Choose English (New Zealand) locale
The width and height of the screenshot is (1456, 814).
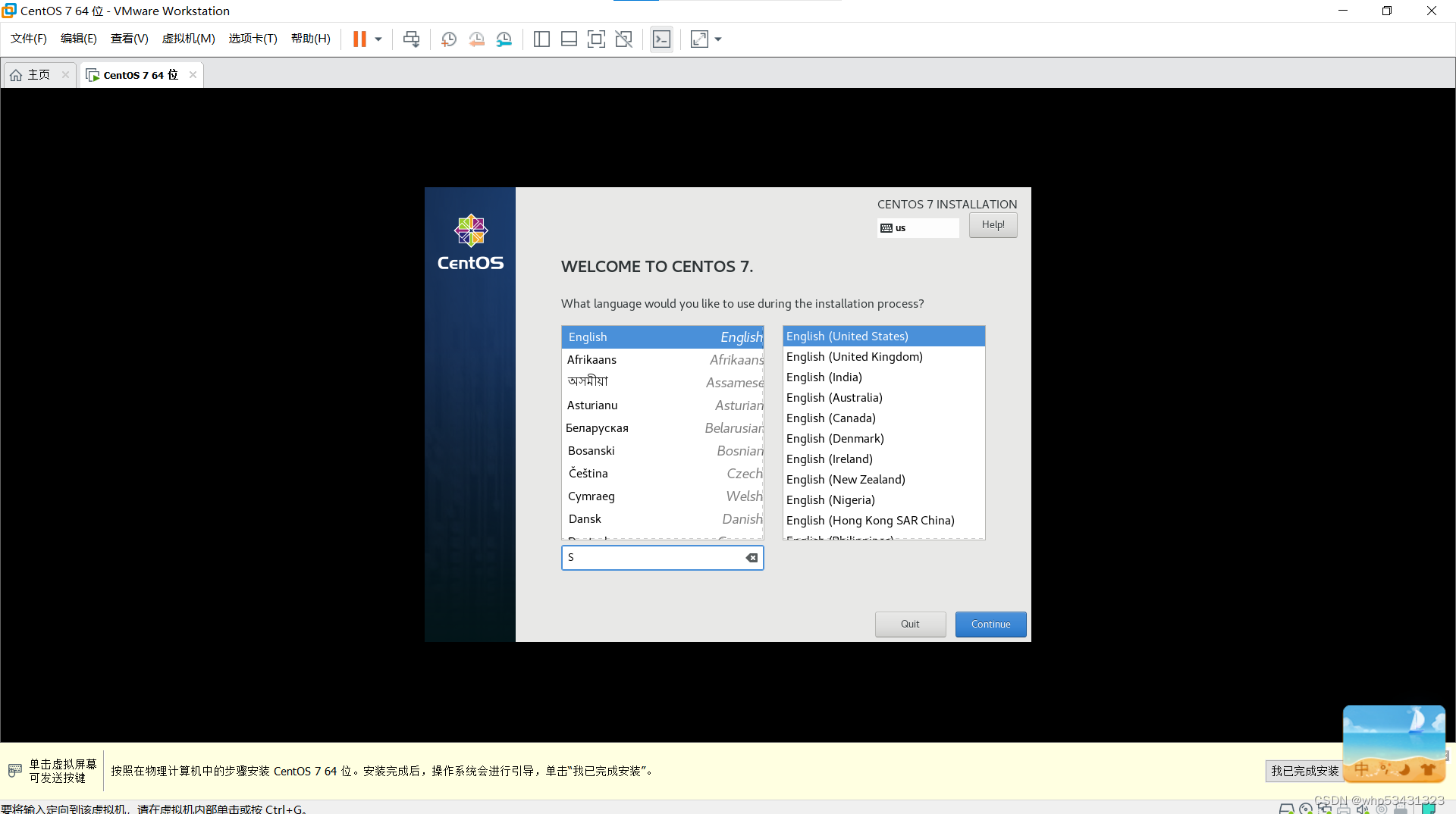pos(884,480)
